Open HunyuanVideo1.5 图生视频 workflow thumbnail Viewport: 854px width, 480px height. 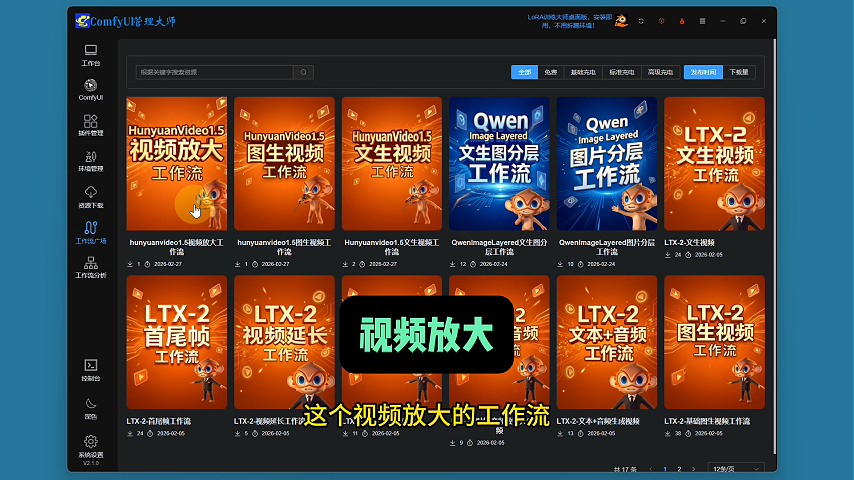coord(284,163)
